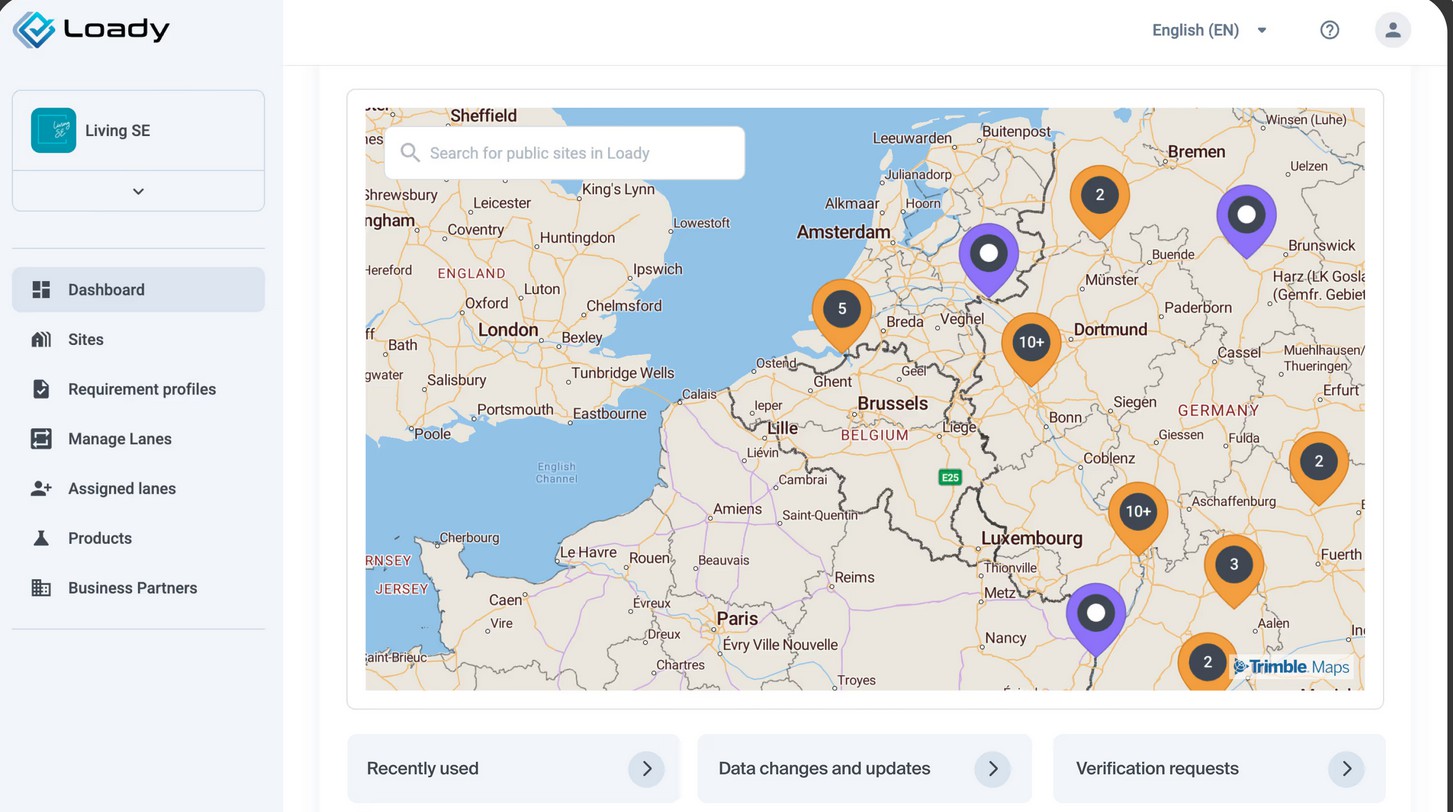Click the Assigned lanes person icon
Screen dimensions: 1453x812
pyautogui.click(x=41, y=489)
